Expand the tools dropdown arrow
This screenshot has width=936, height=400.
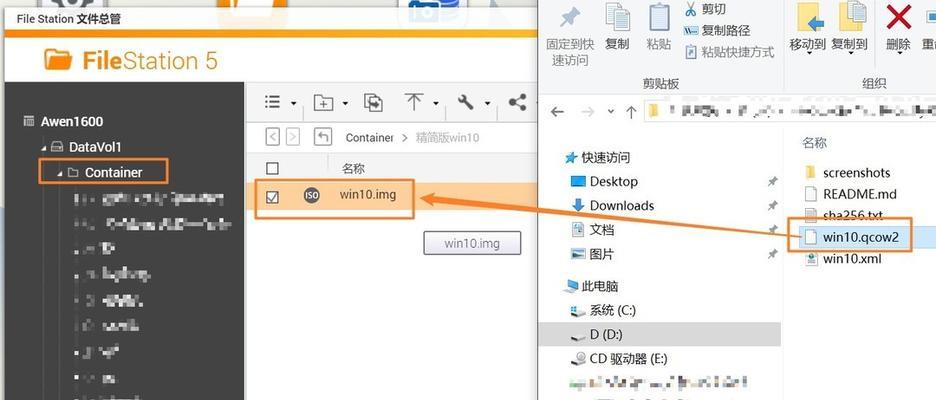(x=488, y=104)
